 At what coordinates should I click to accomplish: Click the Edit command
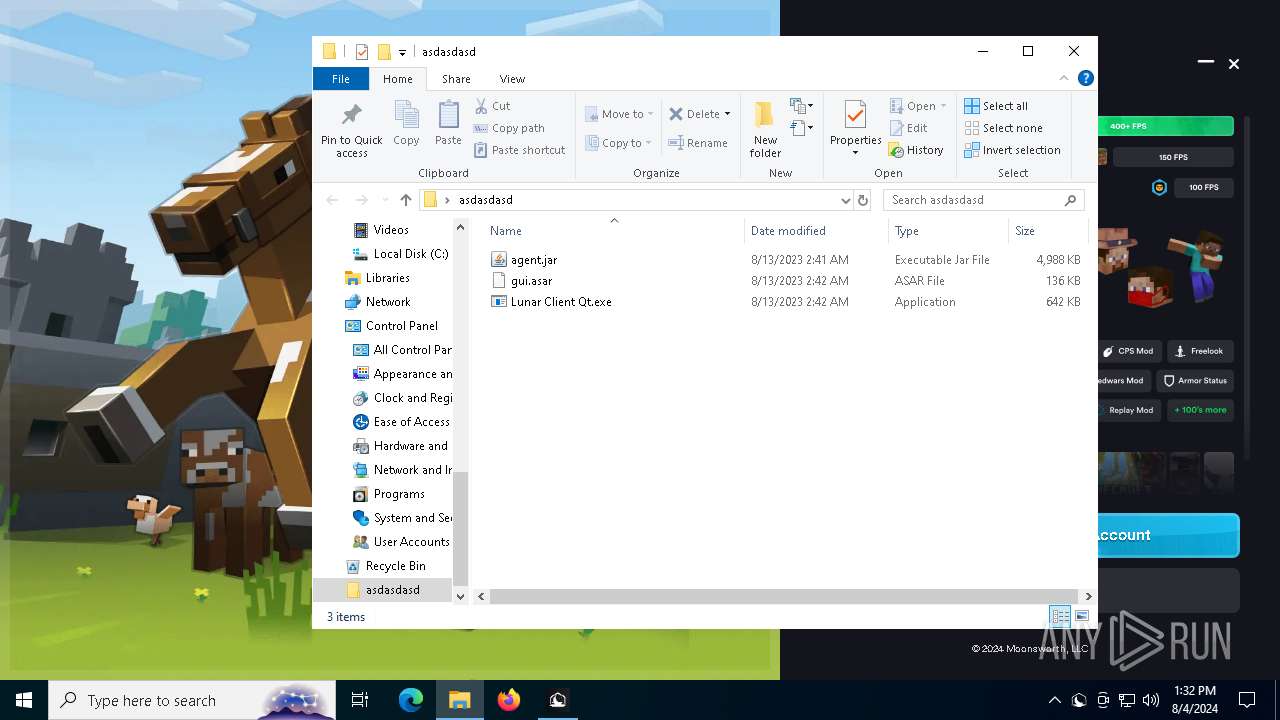(x=908, y=128)
